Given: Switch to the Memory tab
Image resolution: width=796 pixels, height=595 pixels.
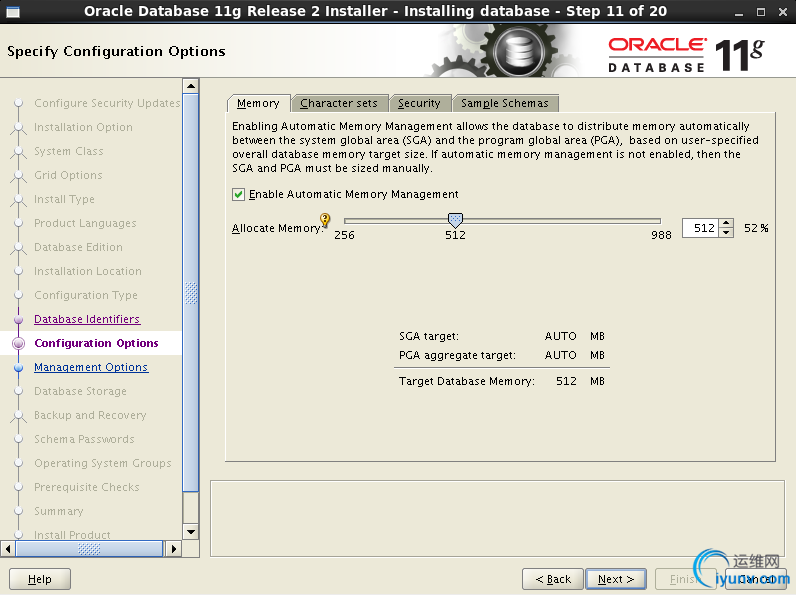Looking at the screenshot, I should [258, 103].
